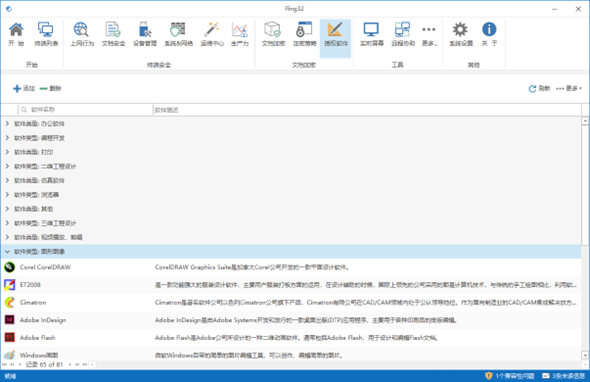This screenshot has width=590, height=382.
Task: Expand the 三维工程设计 software type group
Action: 7,223
